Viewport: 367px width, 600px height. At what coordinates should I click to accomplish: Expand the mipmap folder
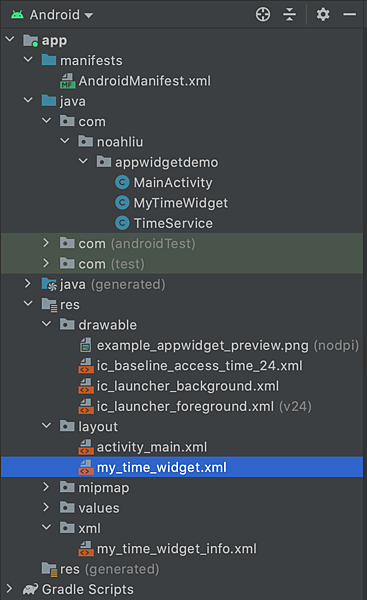[x=46, y=487]
